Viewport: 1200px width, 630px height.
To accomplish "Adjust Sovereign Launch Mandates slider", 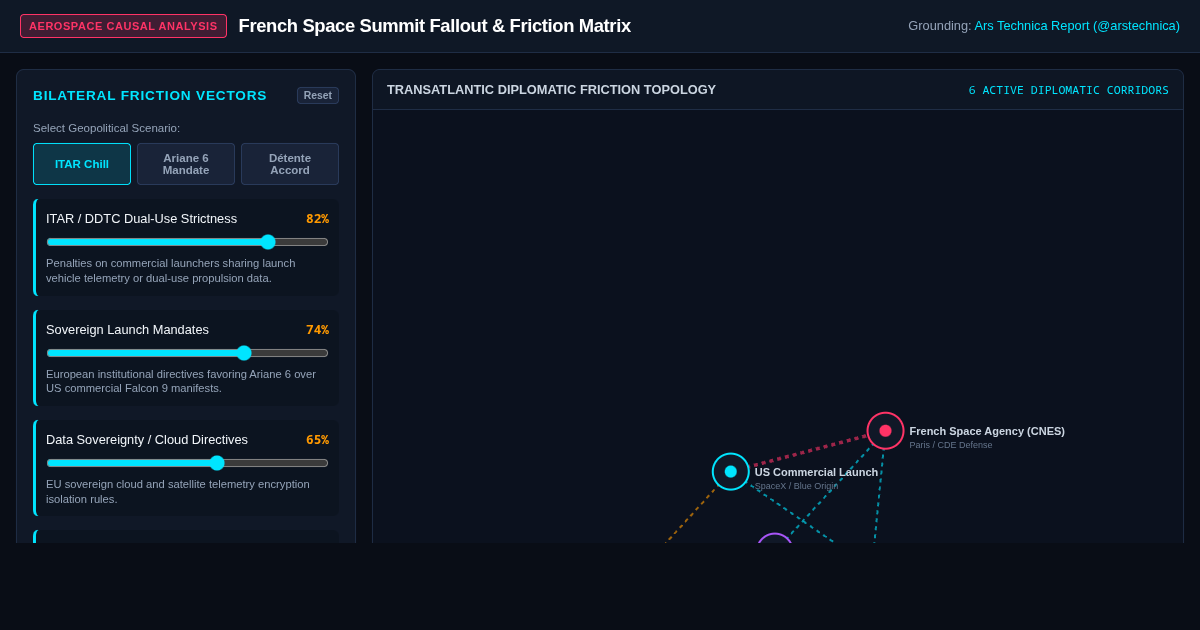I will pos(187,353).
